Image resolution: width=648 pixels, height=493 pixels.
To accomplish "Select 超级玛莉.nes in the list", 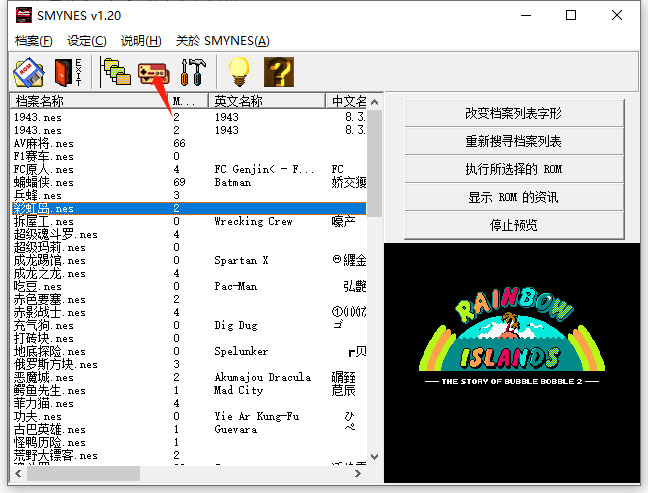I will pos(50,248).
